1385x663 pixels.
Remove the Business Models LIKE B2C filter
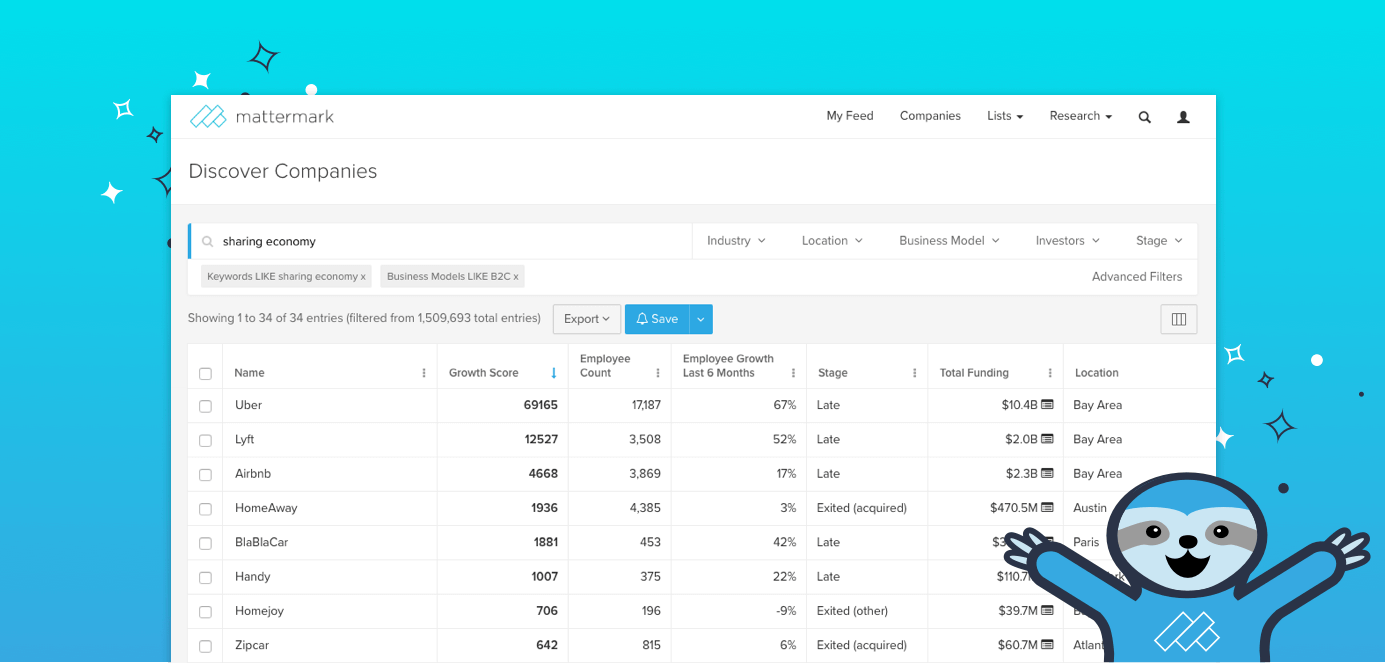click(516, 277)
